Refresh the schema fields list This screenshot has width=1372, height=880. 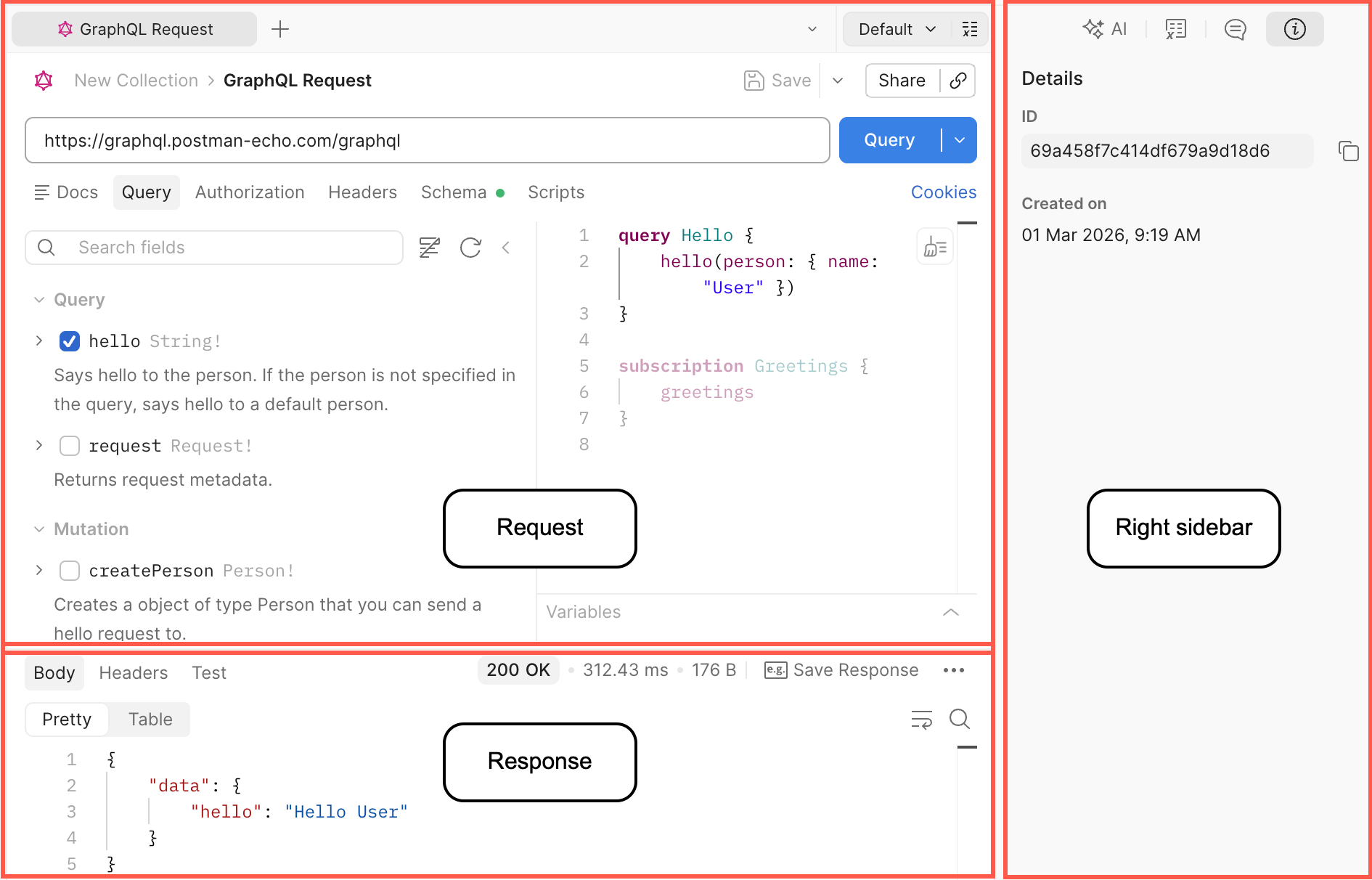(470, 248)
